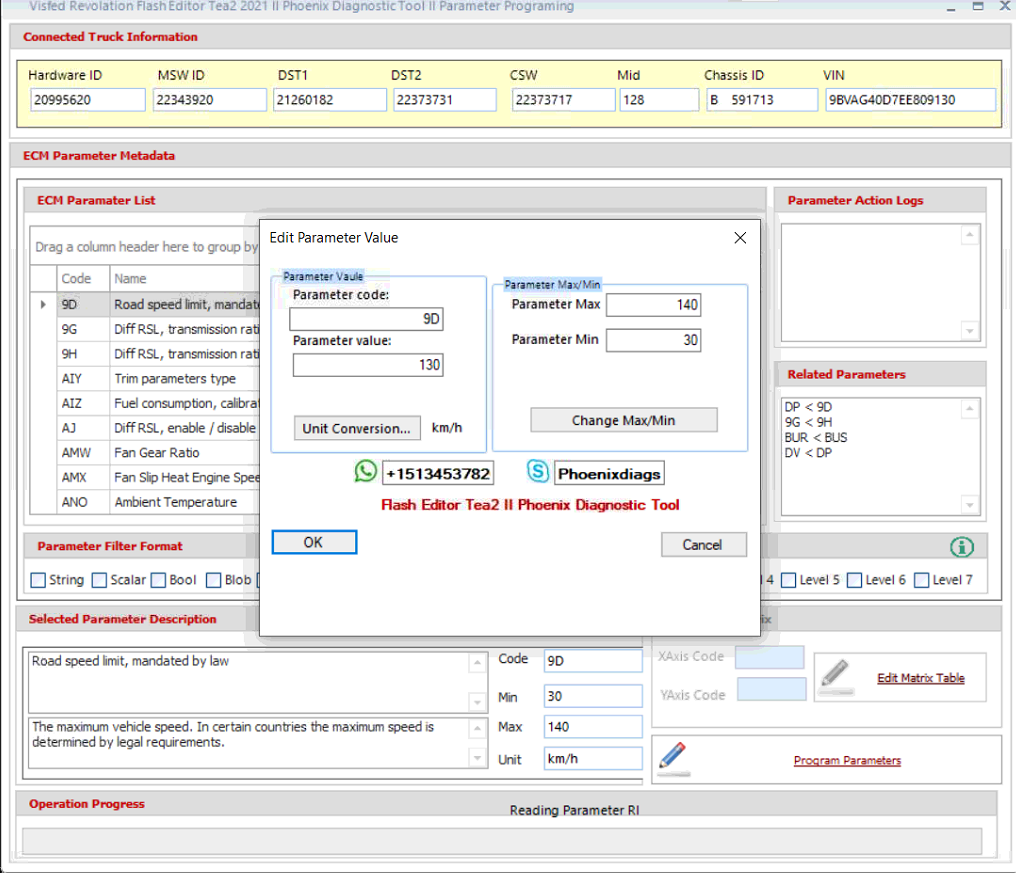Screen dimensions: 1016x873
Task: Click the grey pencil Edit Matrix icon
Action: [x=836, y=676]
